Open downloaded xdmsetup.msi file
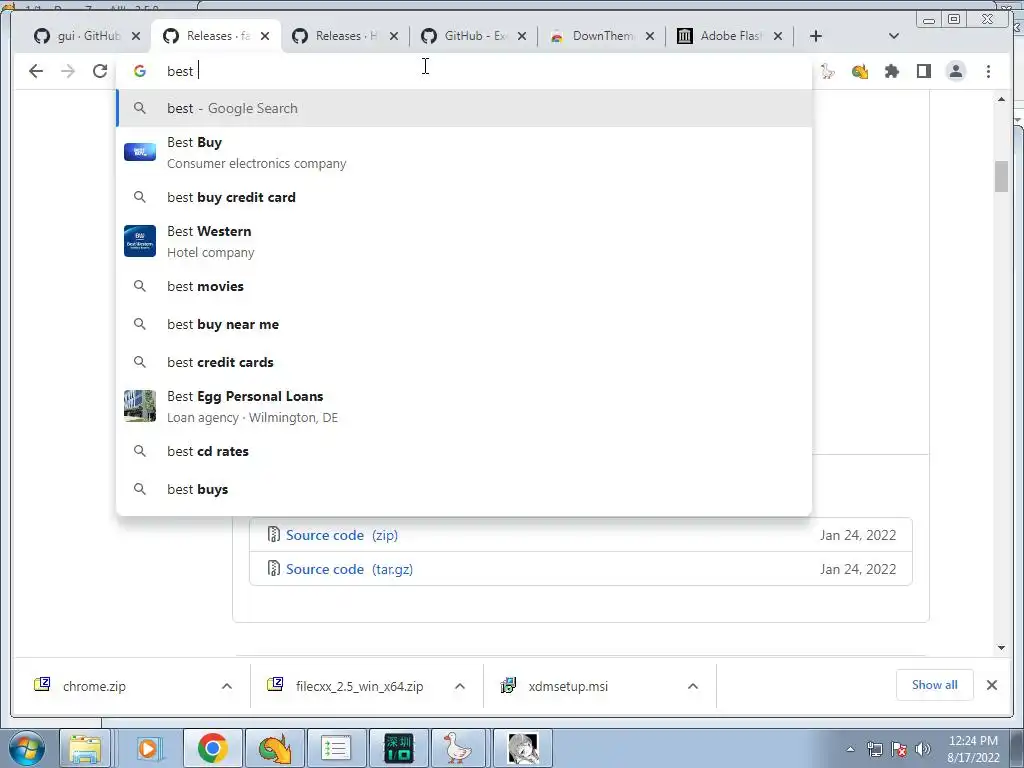This screenshot has width=1024, height=768. 568,686
